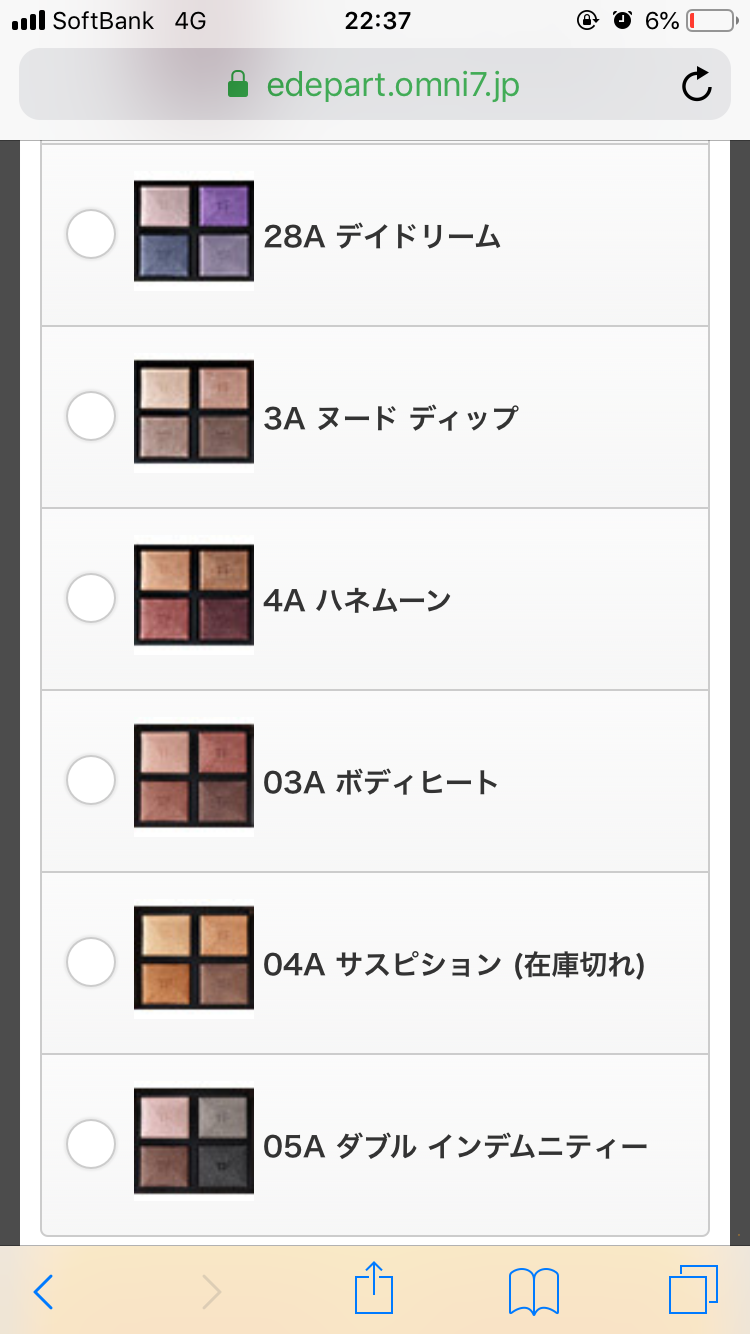Tap the green padlock security icon
The width and height of the screenshot is (750, 1334).
click(x=238, y=85)
